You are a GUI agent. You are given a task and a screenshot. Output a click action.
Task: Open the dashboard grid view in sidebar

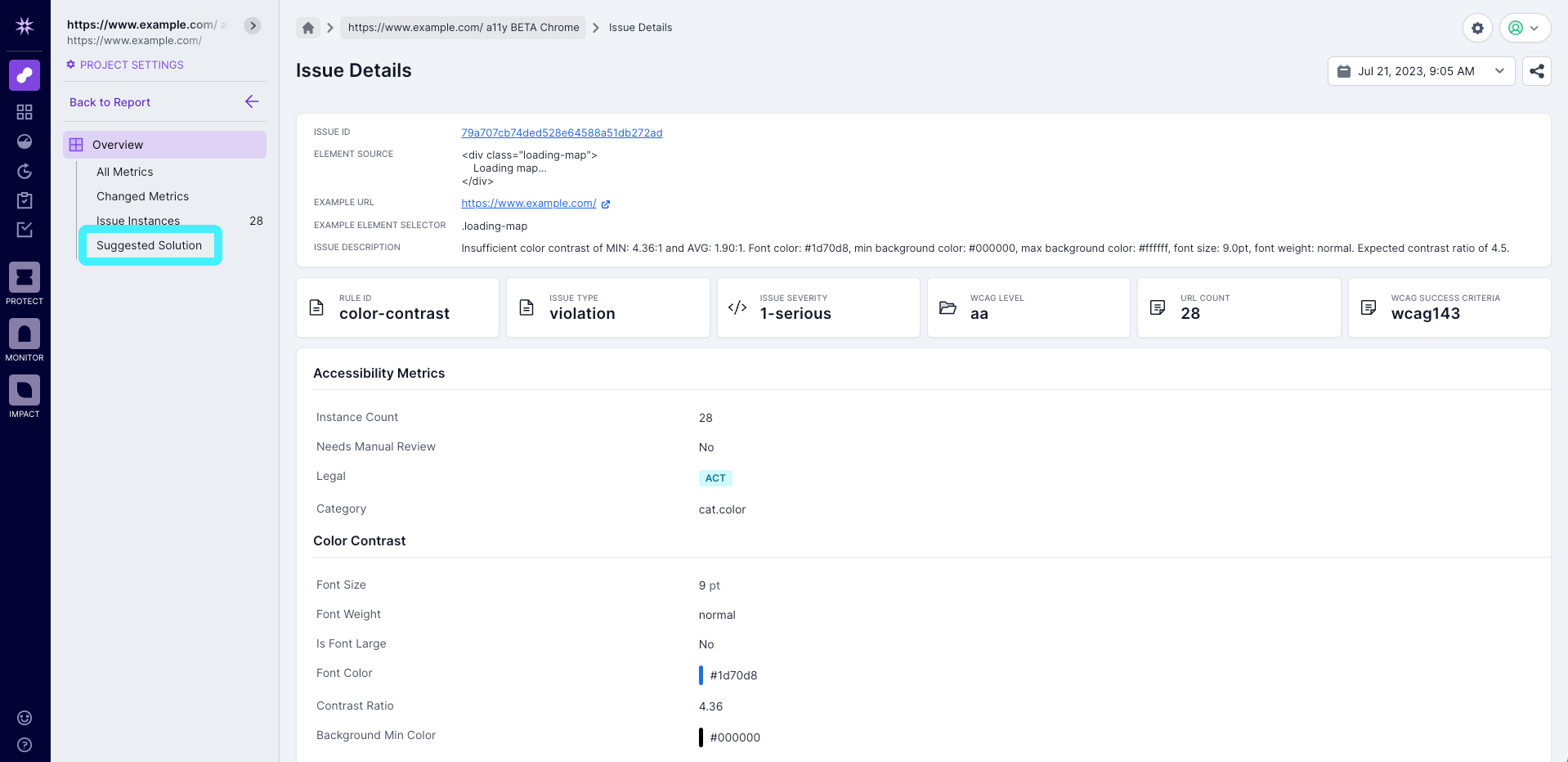[25, 112]
